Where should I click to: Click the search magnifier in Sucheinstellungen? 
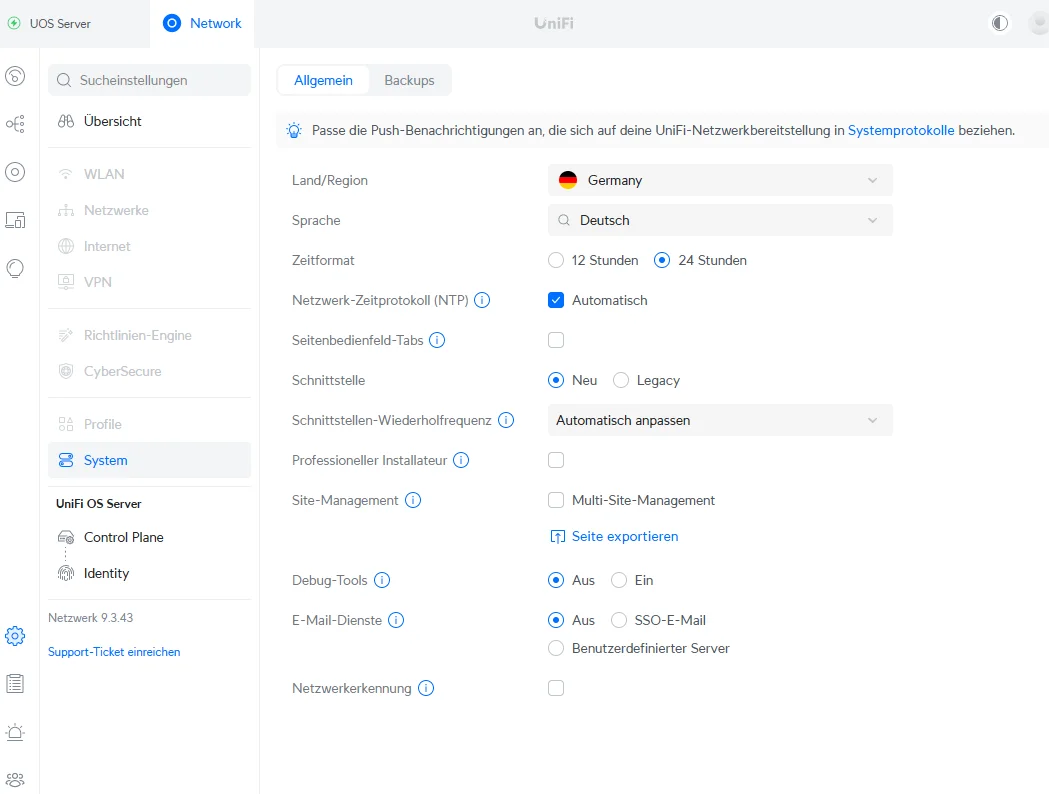[64, 80]
